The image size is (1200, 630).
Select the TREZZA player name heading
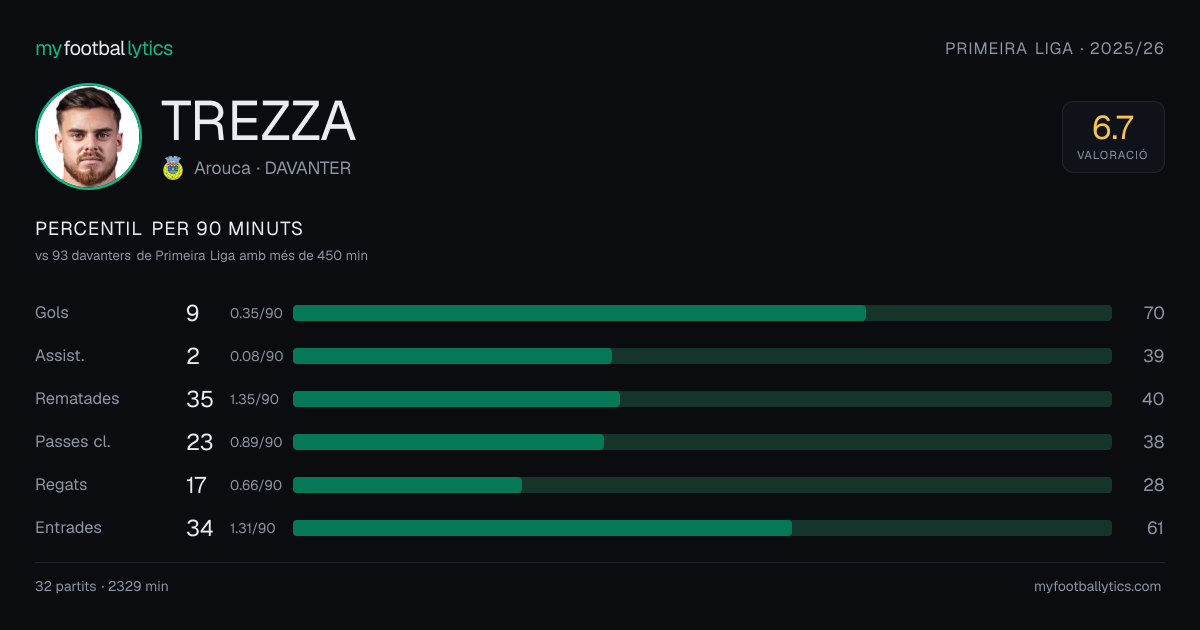[x=258, y=121]
